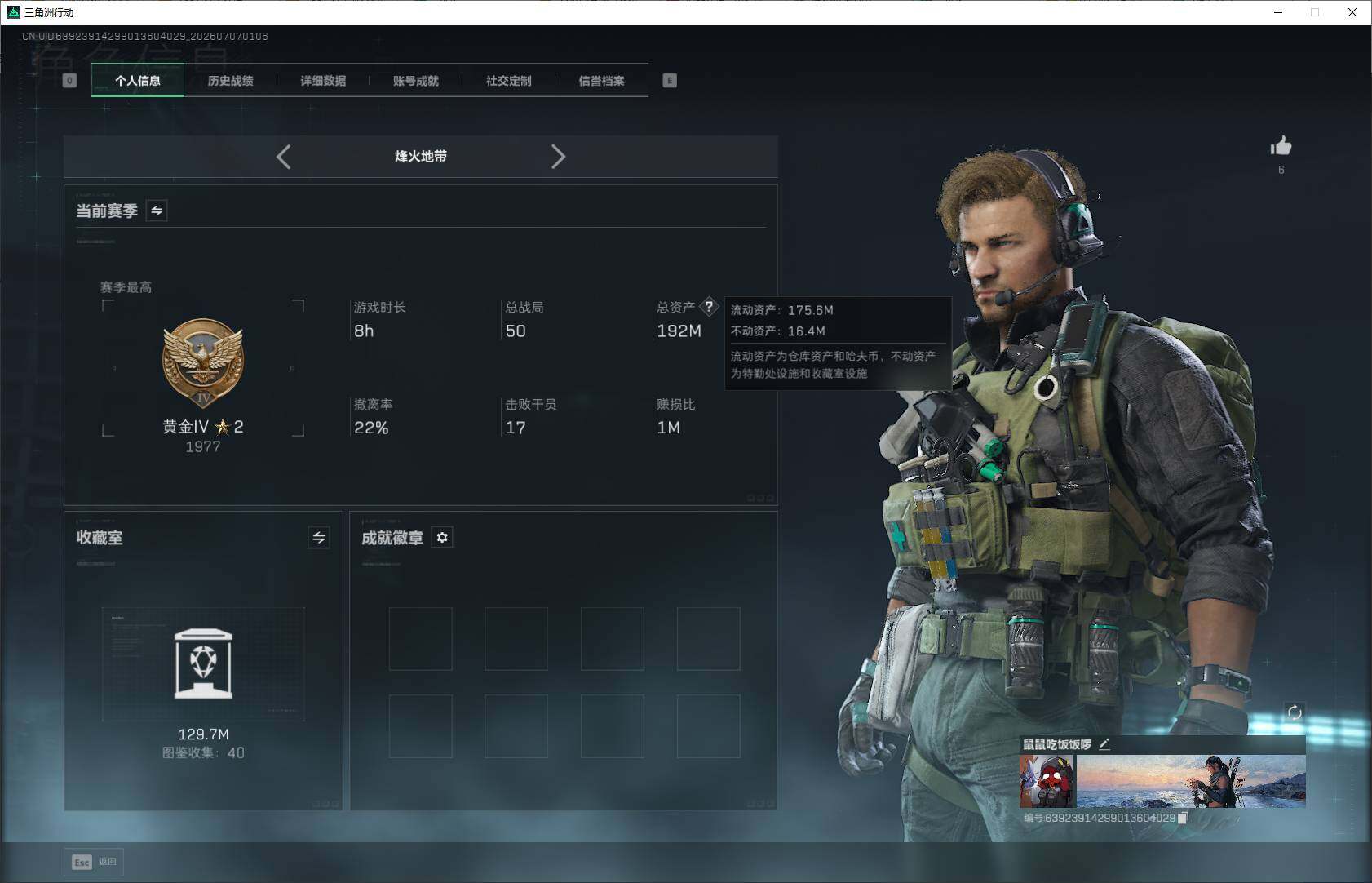Viewport: 1372px width, 883px height.
Task: Click the 总资产 question mark help icon
Action: (x=709, y=307)
